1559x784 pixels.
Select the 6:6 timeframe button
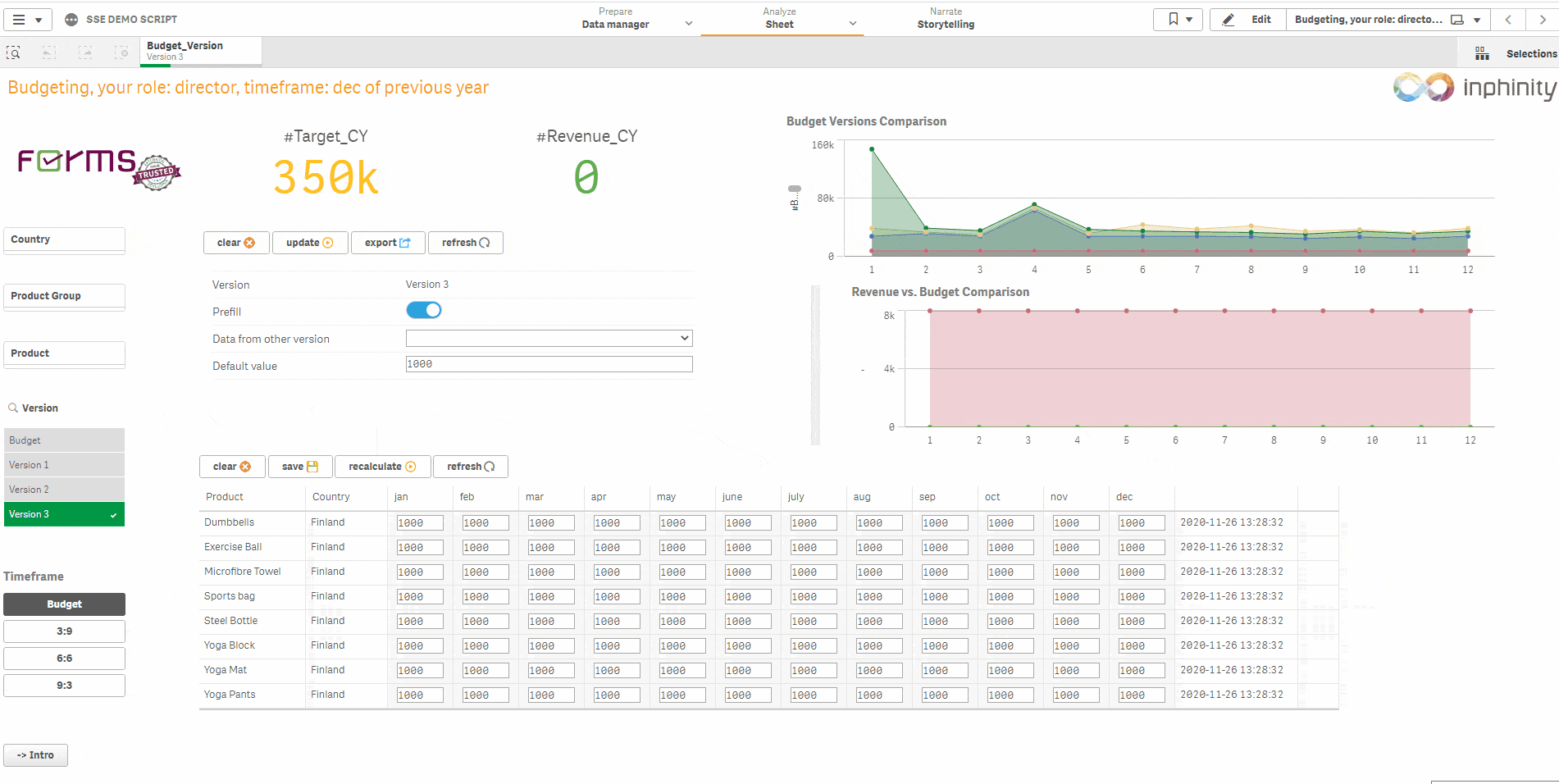point(65,659)
